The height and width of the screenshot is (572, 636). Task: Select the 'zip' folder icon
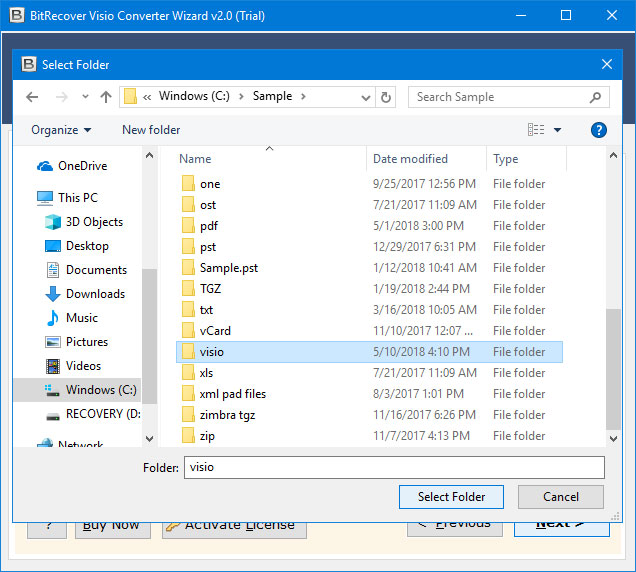188,436
